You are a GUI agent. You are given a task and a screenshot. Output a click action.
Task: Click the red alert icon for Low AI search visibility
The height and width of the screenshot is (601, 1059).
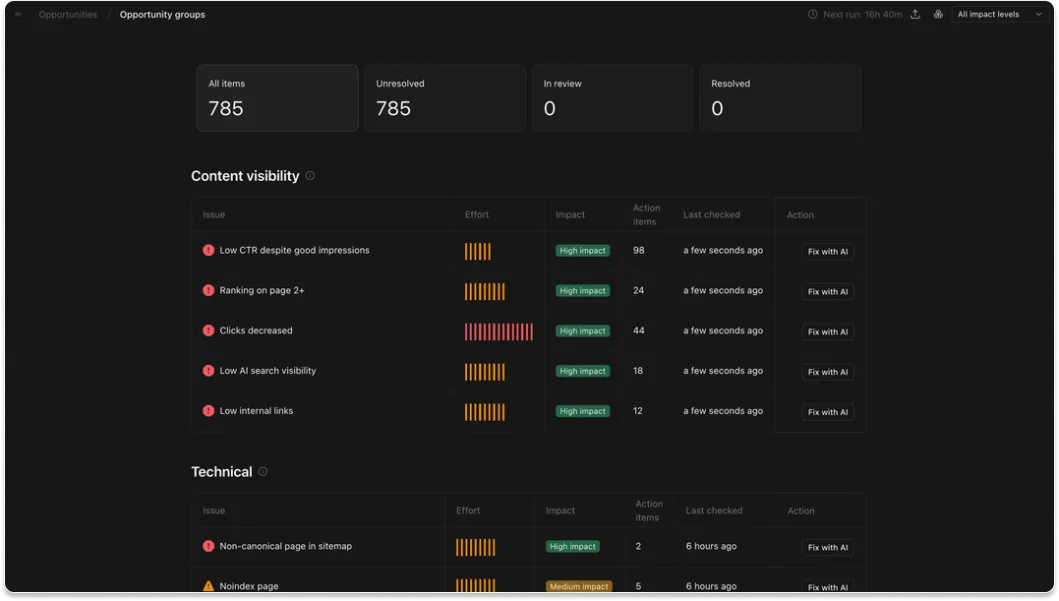tap(208, 371)
